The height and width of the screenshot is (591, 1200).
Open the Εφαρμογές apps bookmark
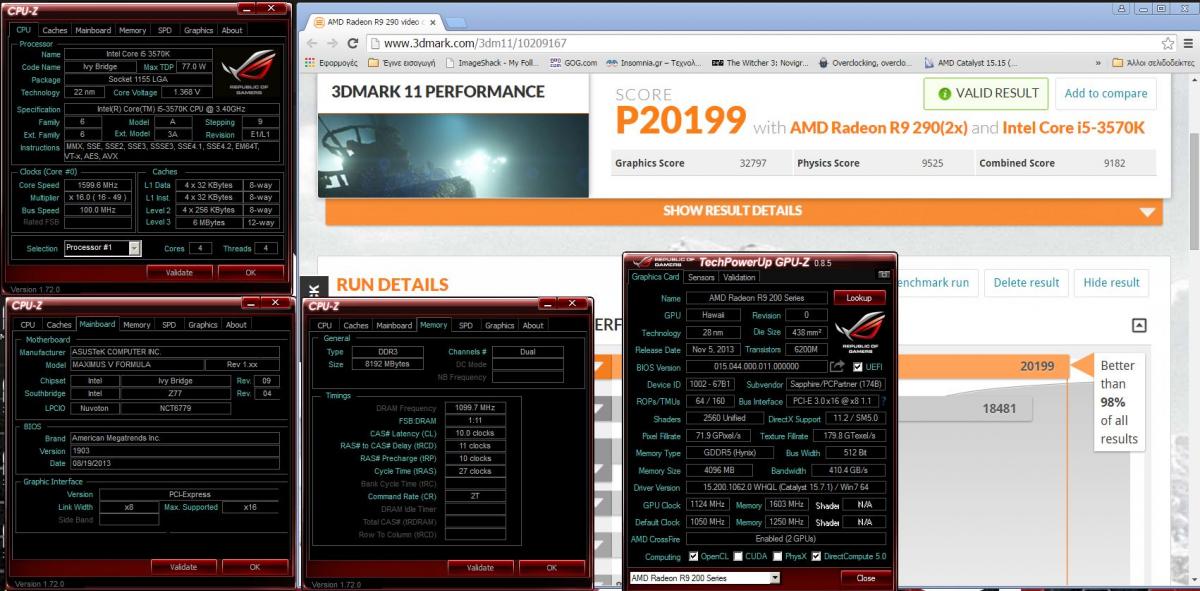[x=330, y=62]
